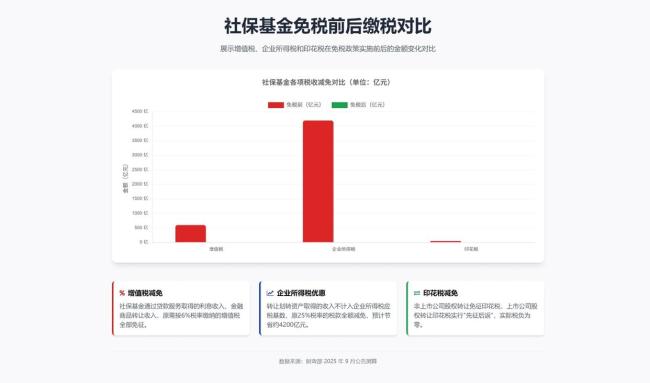Click the stamp icon beside 印花税减免
The image size is (650, 383).
pyautogui.click(x=417, y=293)
